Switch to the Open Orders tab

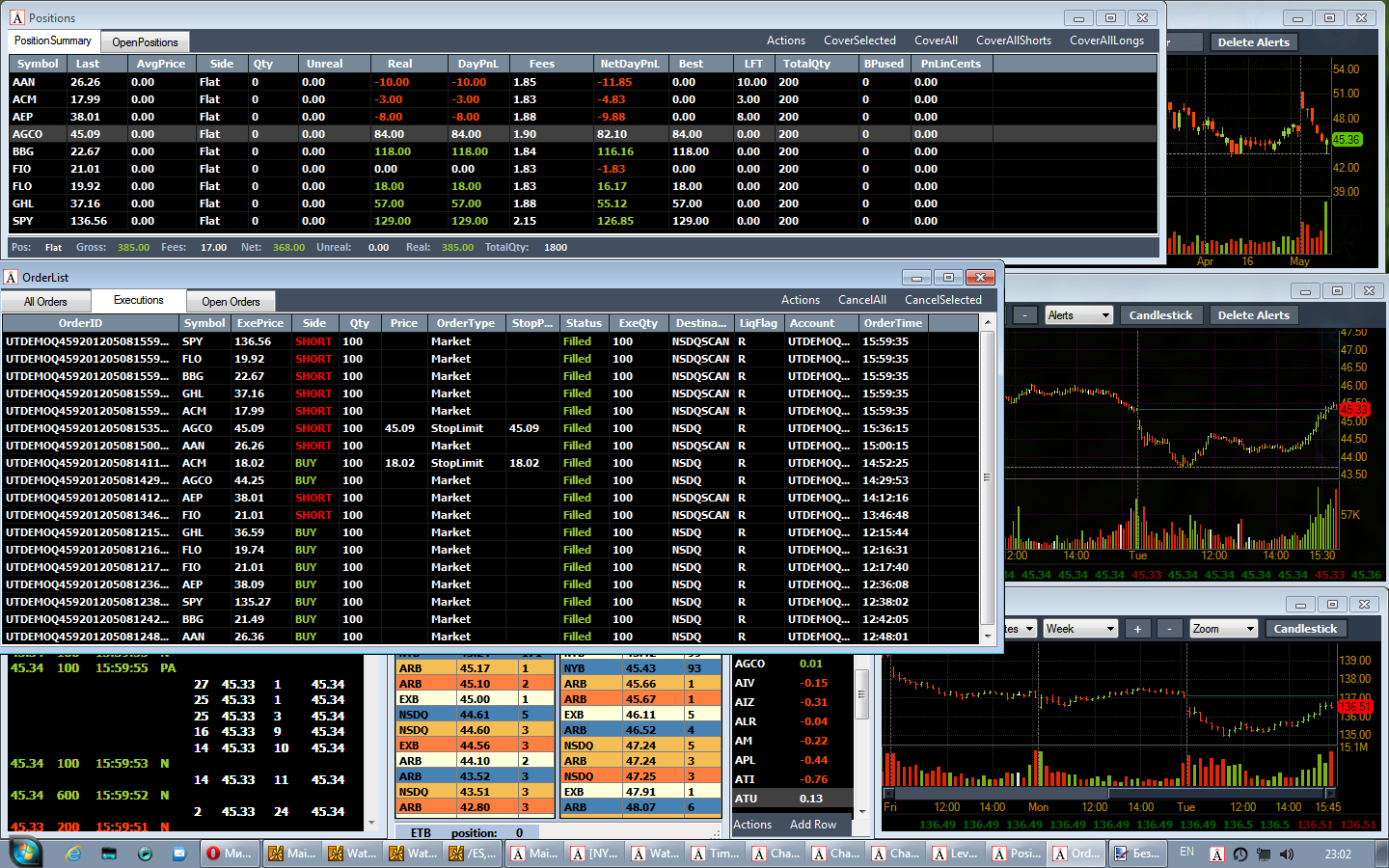(231, 302)
